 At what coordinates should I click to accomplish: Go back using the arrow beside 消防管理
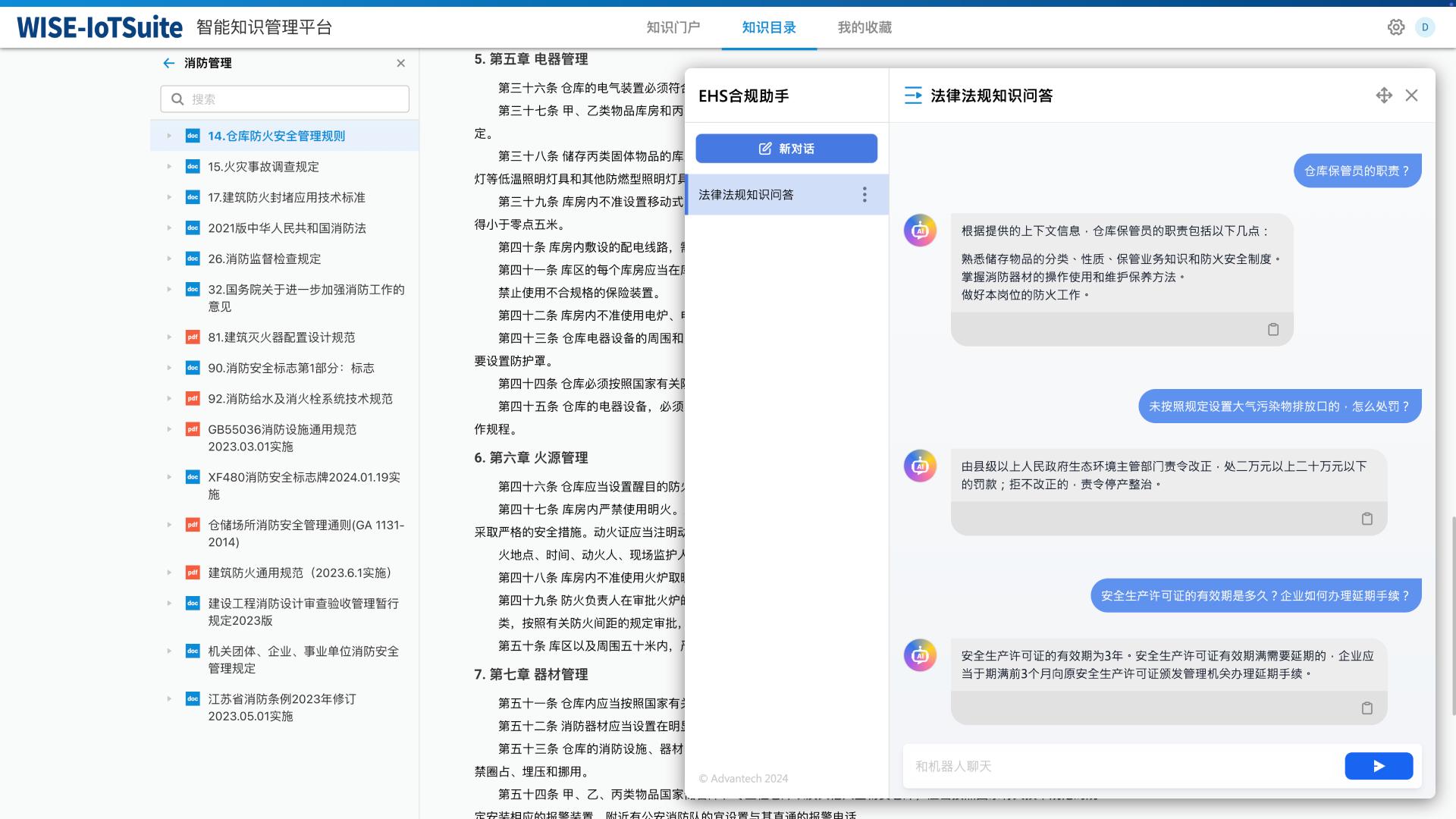168,63
